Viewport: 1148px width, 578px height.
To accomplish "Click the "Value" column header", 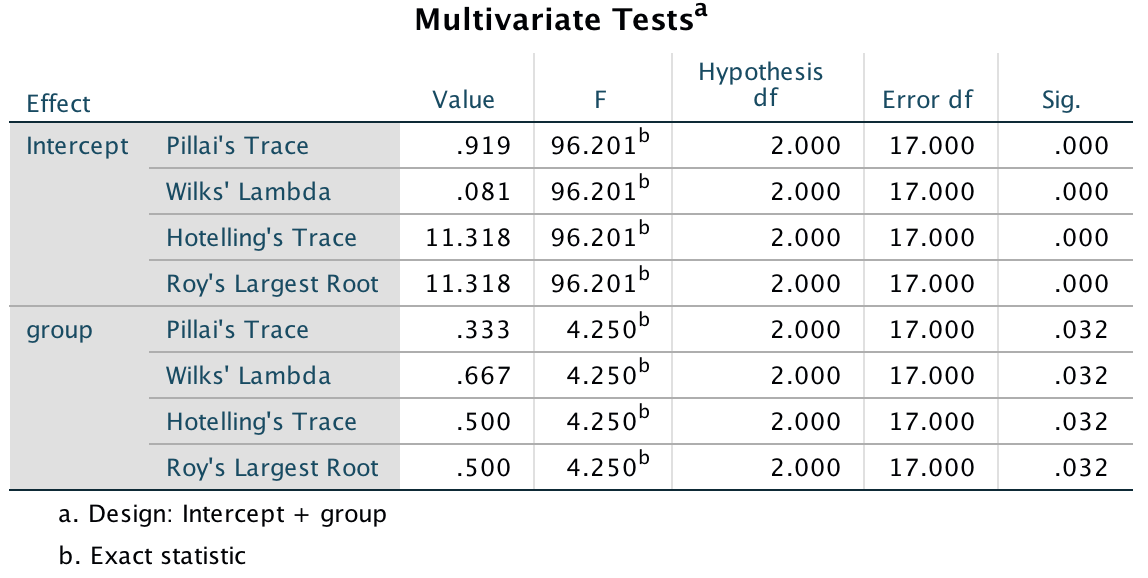I will [463, 100].
